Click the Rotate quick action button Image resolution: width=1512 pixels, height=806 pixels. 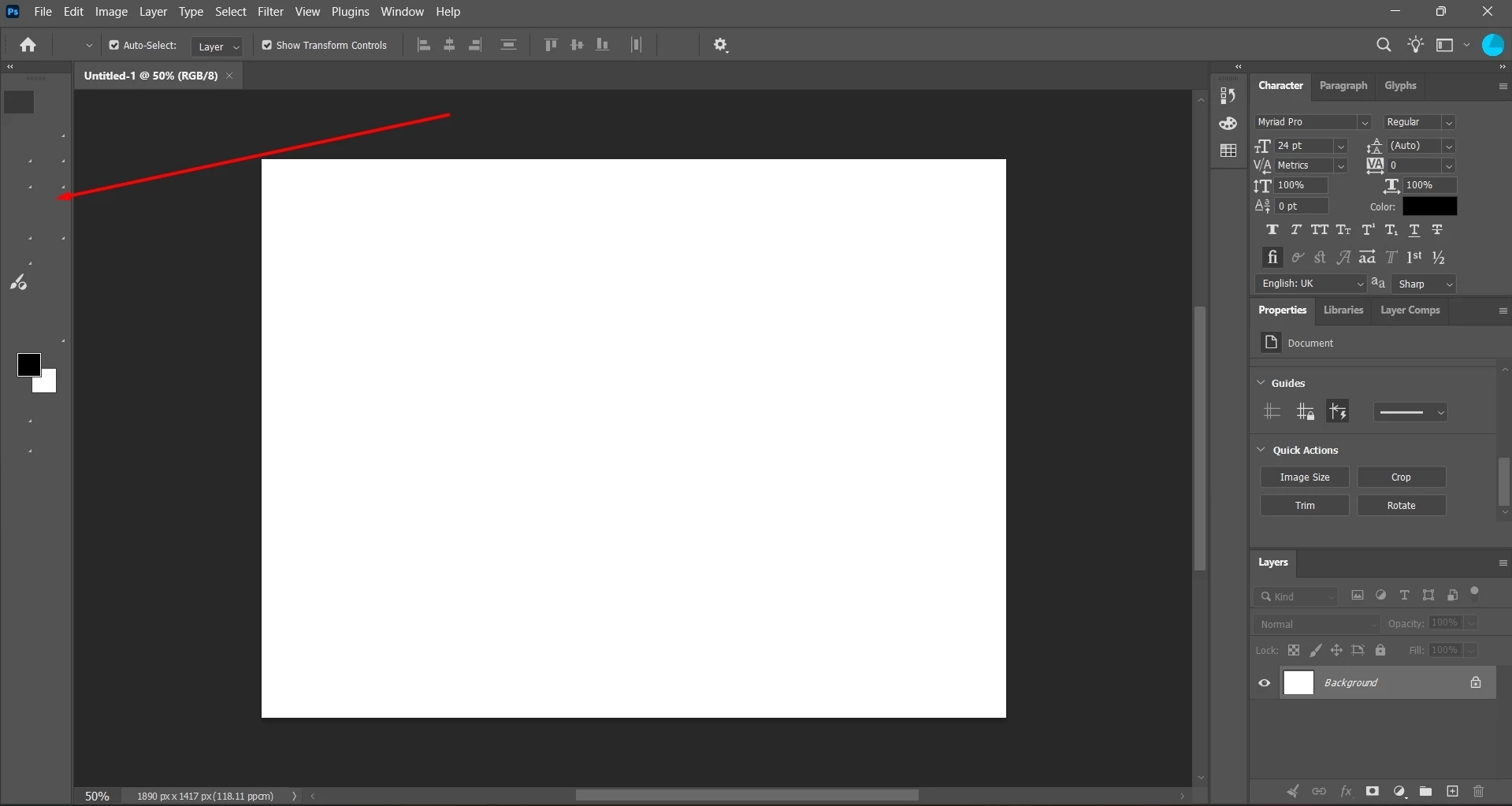click(1401, 505)
